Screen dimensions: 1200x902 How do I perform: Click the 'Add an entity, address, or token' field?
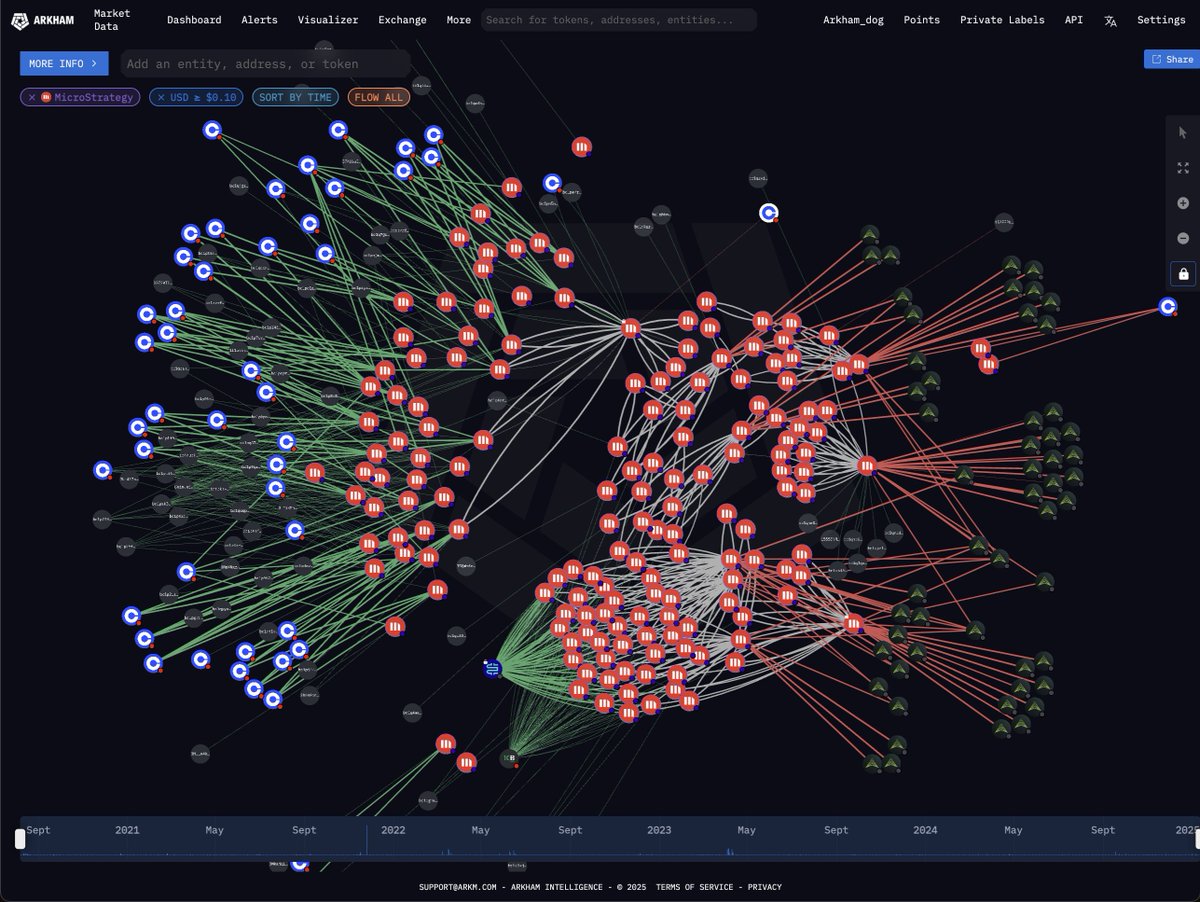[x=266, y=63]
